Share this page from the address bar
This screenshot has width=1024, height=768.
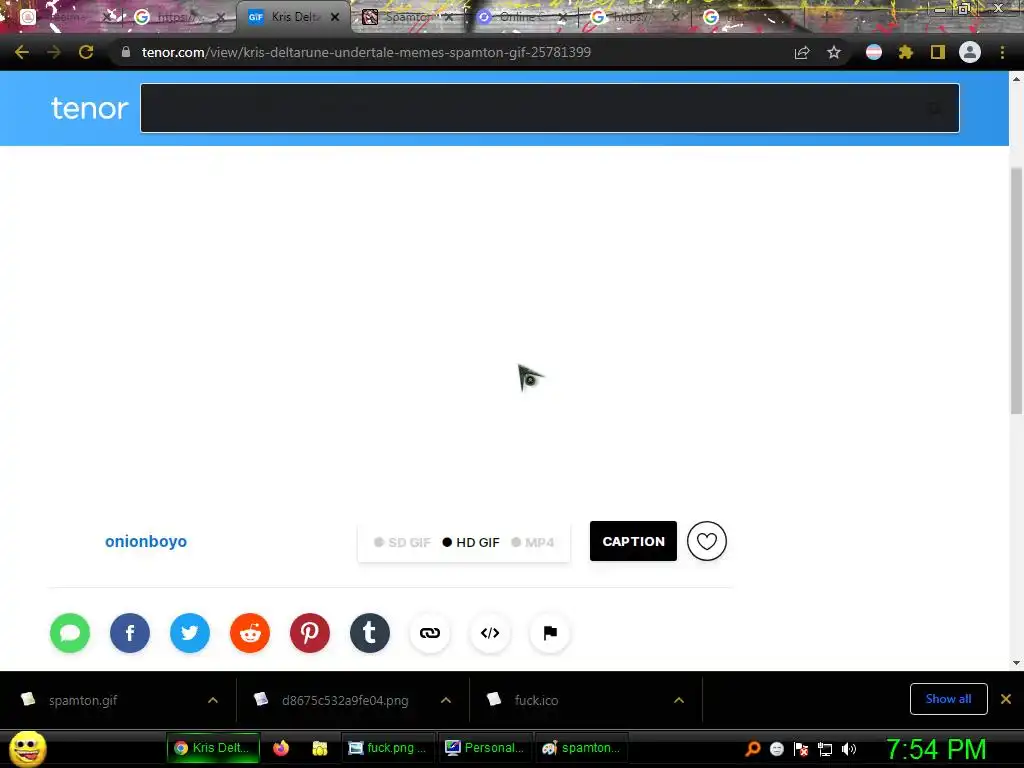802,52
